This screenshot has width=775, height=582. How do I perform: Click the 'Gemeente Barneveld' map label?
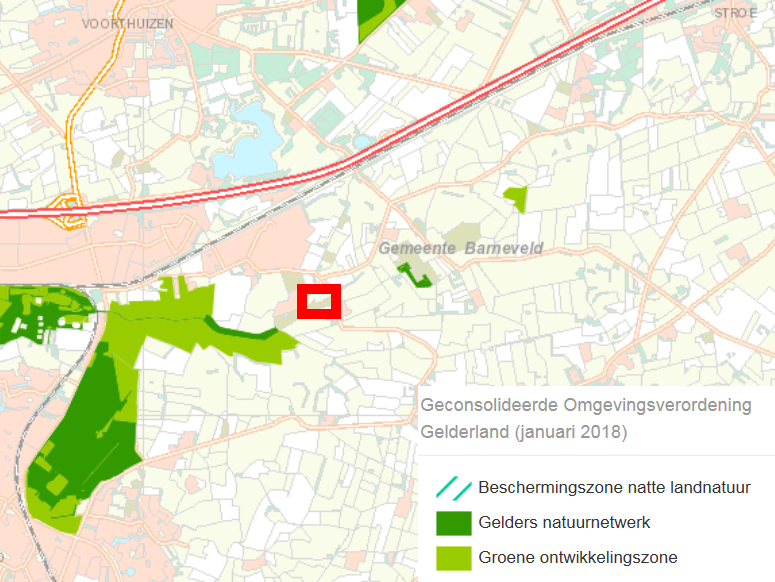(461, 248)
